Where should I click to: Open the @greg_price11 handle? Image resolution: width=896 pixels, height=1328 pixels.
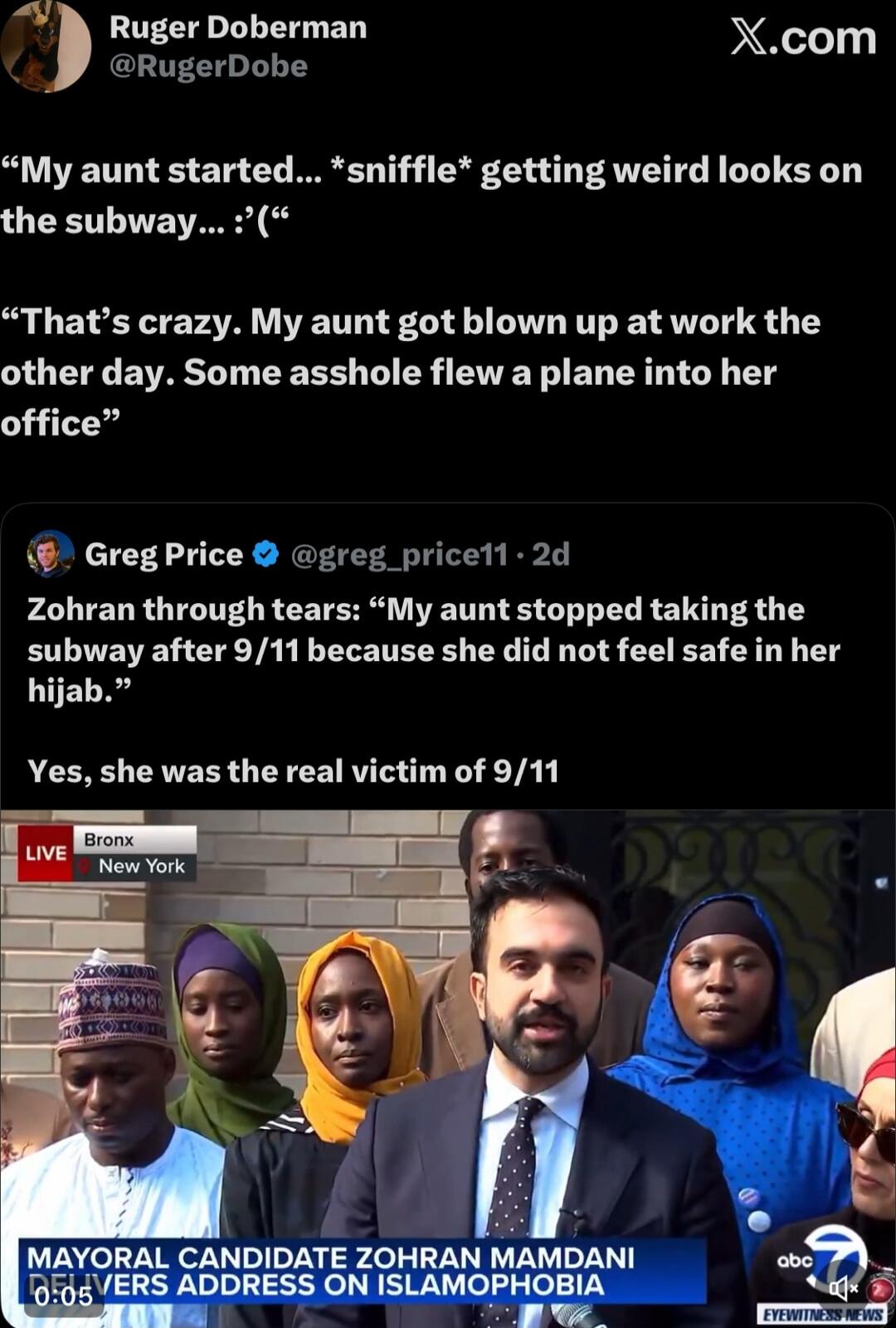point(399,554)
